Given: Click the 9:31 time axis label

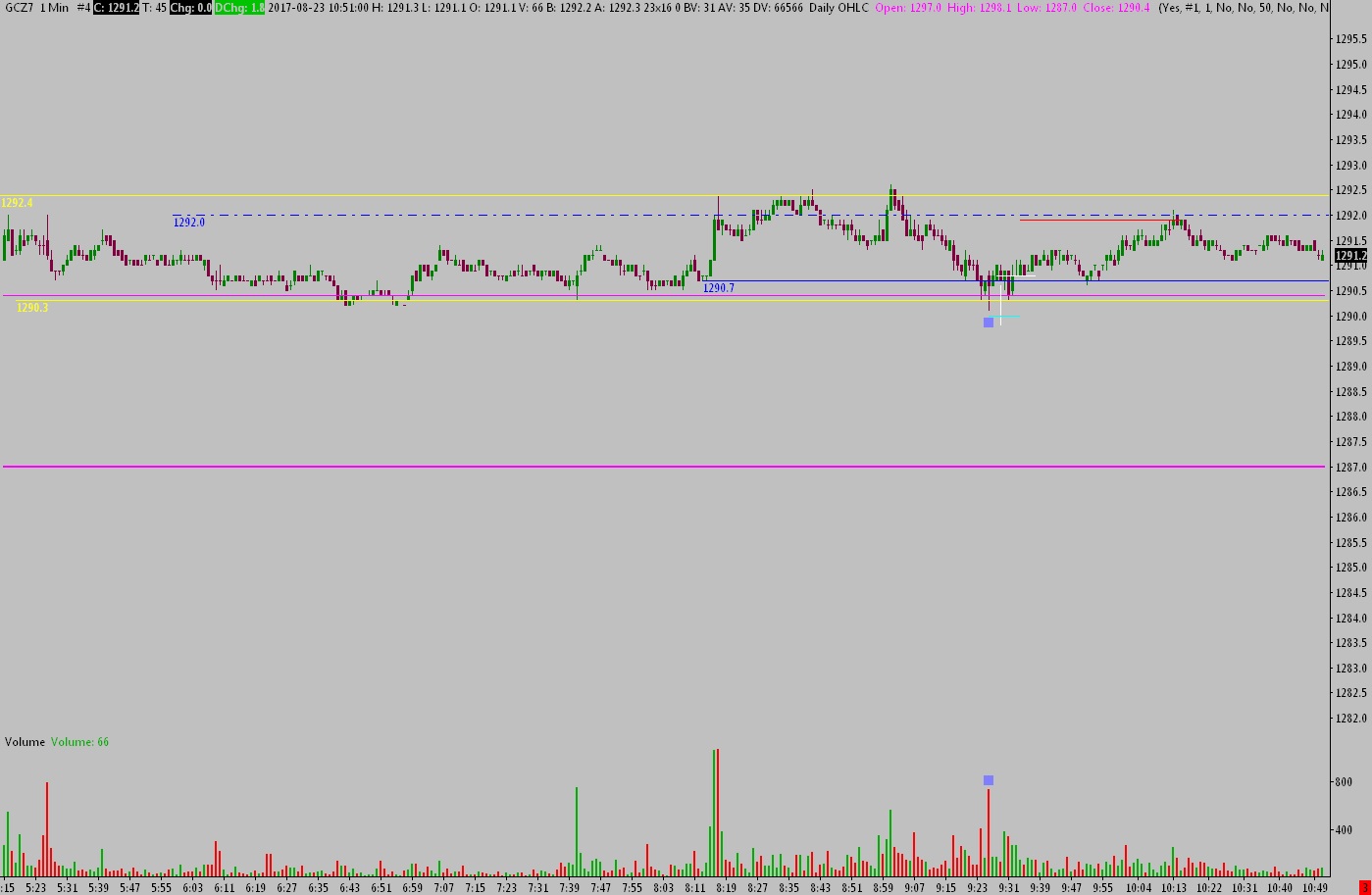Looking at the screenshot, I should coord(1008,888).
